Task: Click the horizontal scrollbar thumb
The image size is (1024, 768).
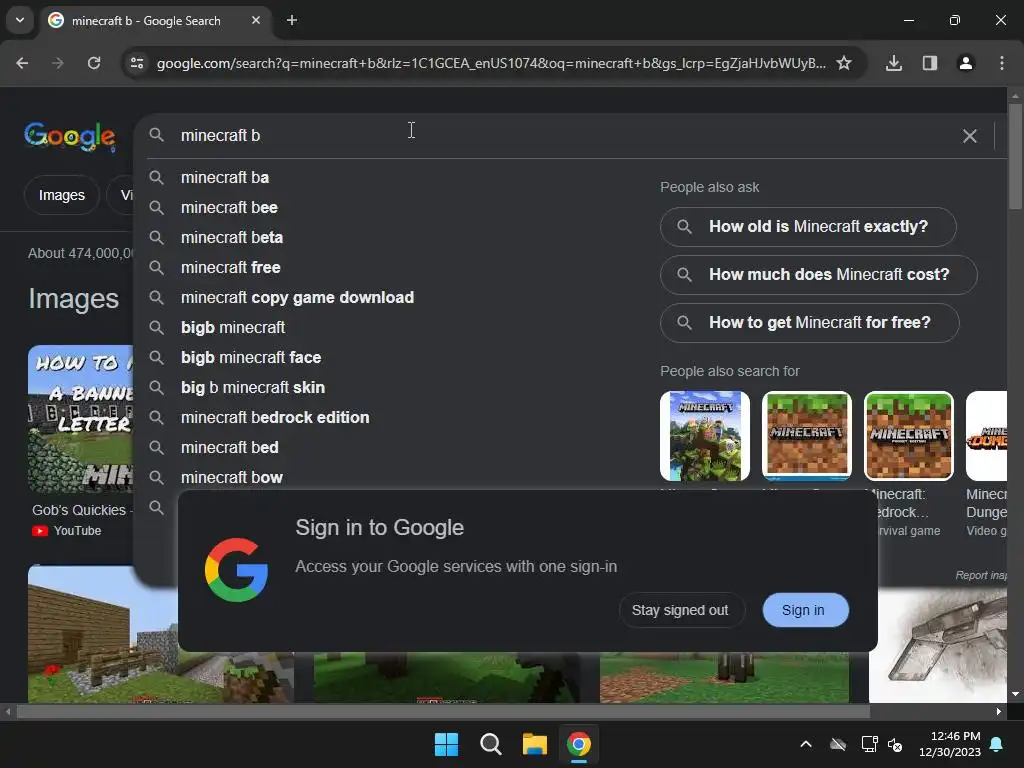Action: [443, 712]
